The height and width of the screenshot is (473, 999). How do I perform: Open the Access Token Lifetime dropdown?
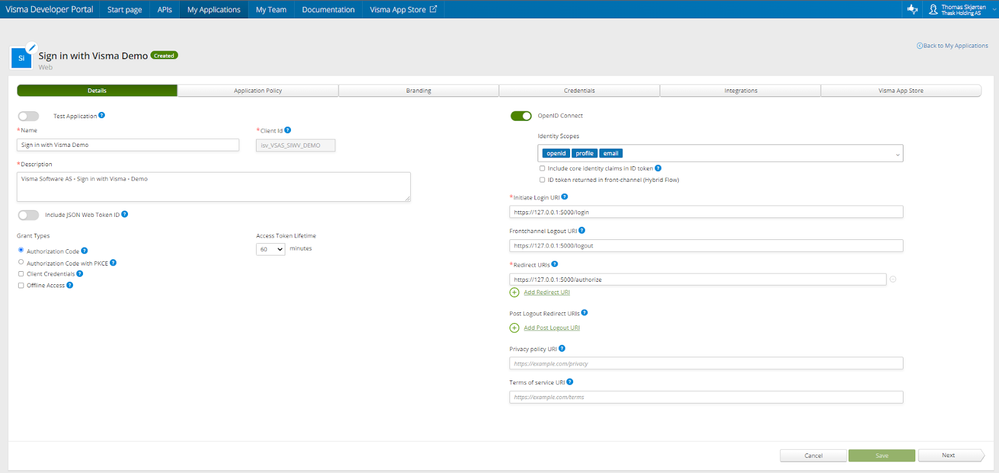click(x=271, y=249)
